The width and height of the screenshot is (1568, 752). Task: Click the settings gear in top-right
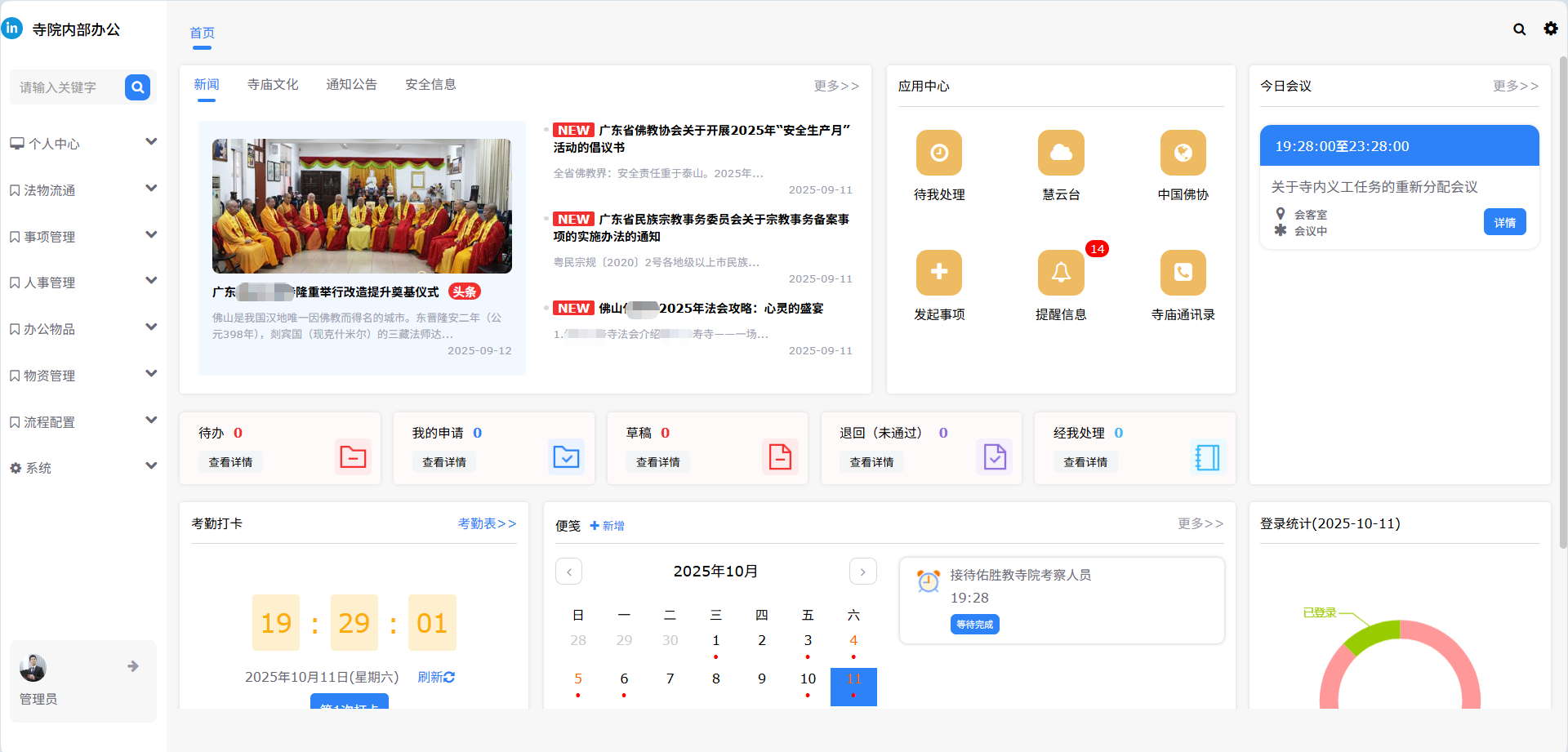click(x=1550, y=29)
